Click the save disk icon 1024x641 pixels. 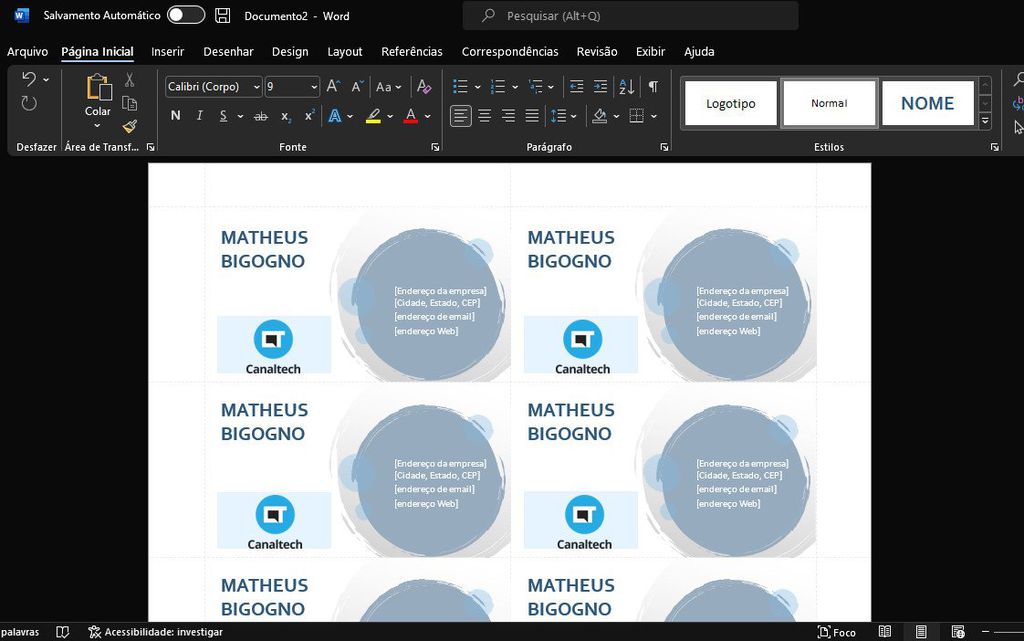click(x=223, y=16)
